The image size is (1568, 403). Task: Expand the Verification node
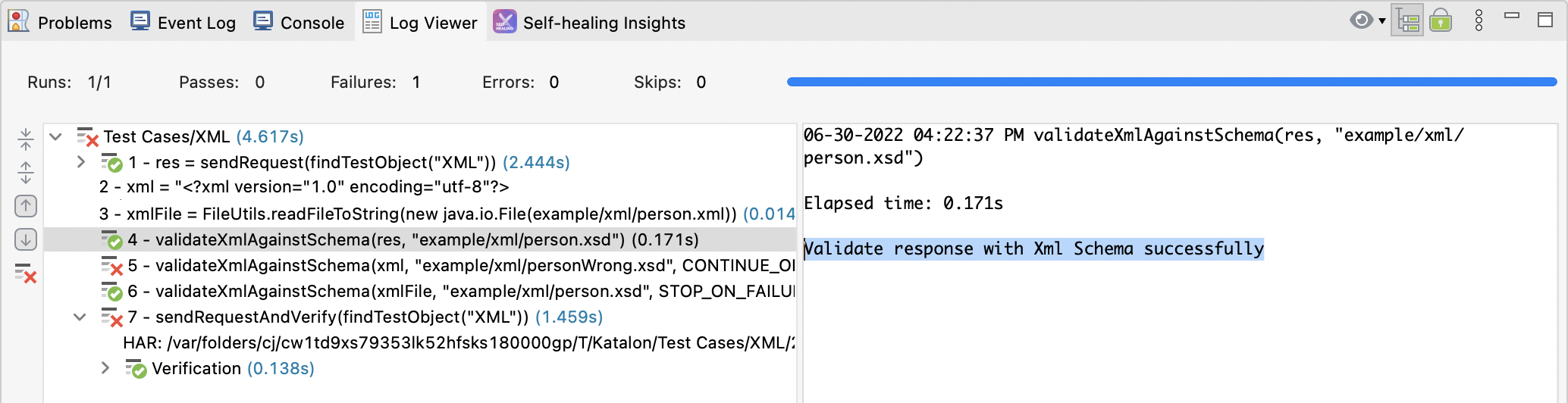[x=105, y=368]
